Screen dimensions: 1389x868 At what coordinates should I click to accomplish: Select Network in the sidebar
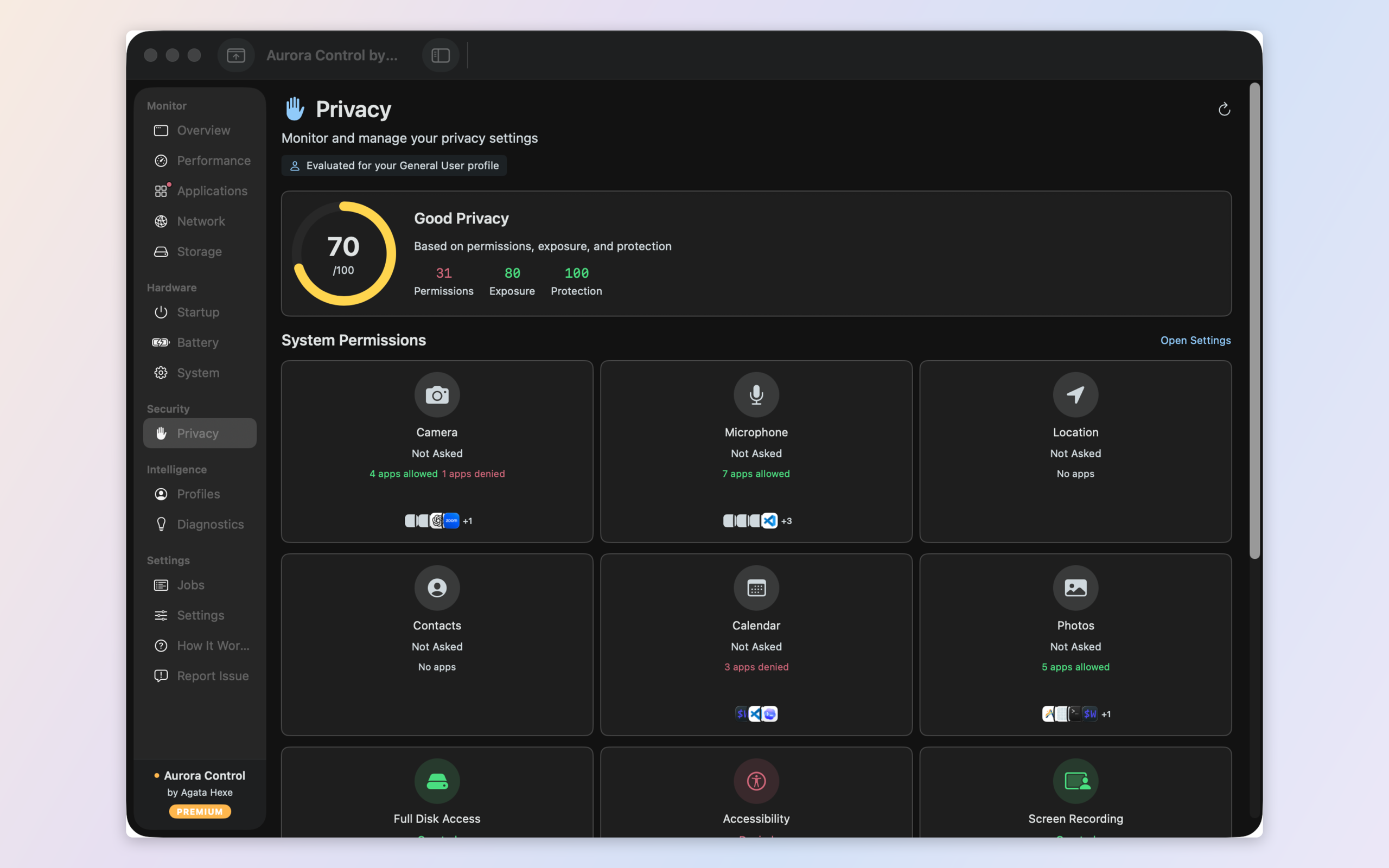[200, 221]
